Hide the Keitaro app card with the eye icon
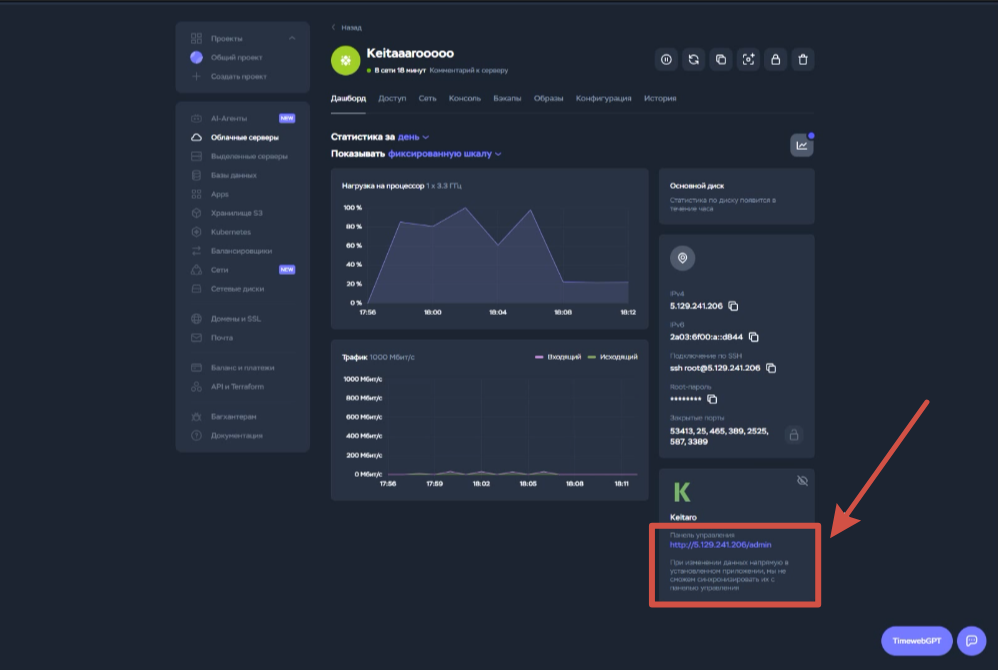The width and height of the screenshot is (998, 670). tap(801, 481)
